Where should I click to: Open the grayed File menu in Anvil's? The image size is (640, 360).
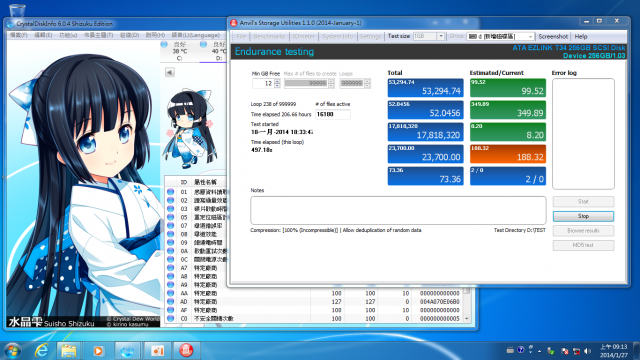click(x=241, y=36)
